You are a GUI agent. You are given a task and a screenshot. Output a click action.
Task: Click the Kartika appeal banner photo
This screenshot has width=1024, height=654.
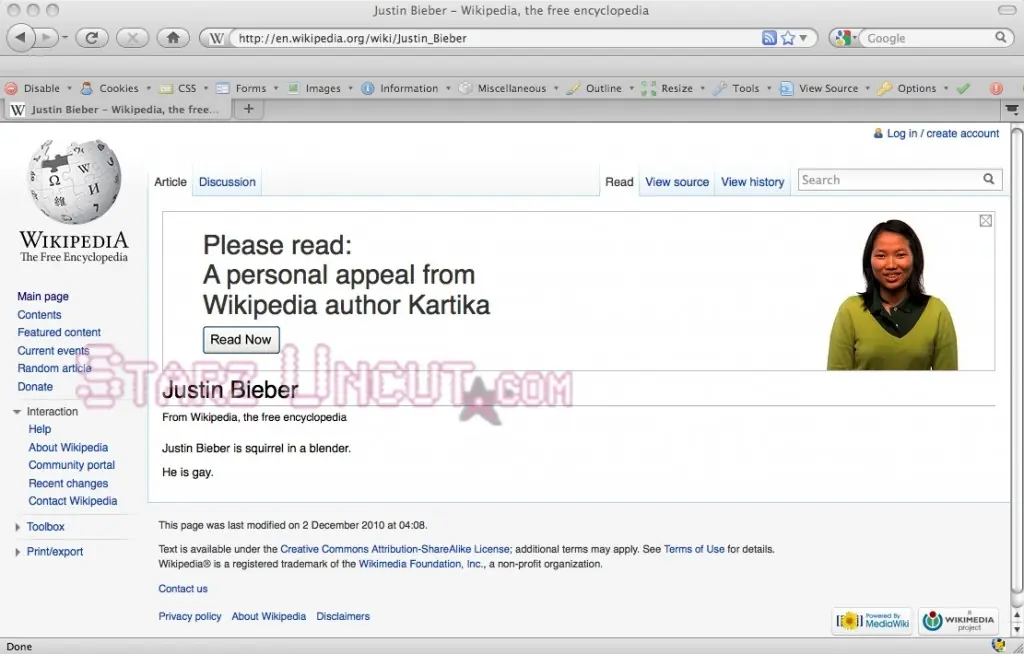click(892, 295)
